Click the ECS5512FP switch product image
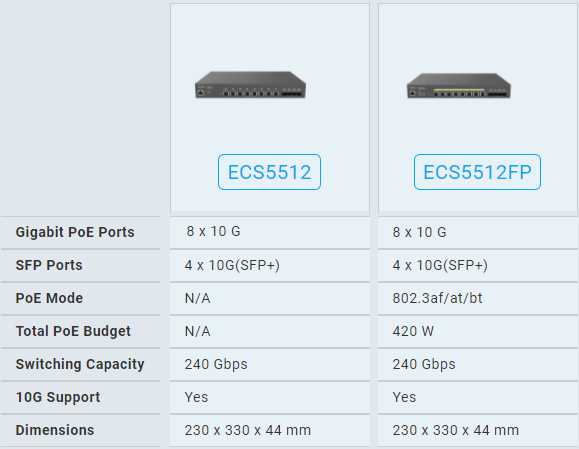579x449 pixels. (x=459, y=86)
